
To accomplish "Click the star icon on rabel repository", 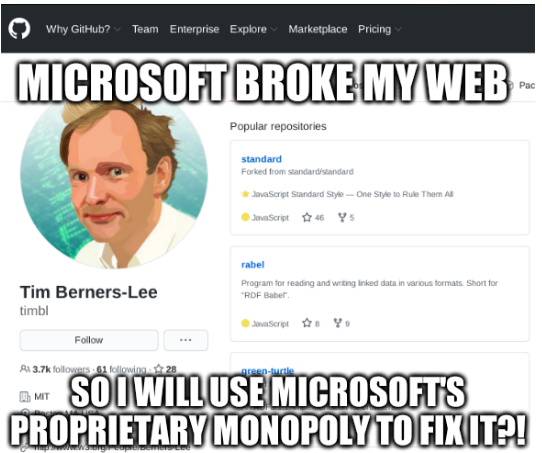I will pos(307,323).
